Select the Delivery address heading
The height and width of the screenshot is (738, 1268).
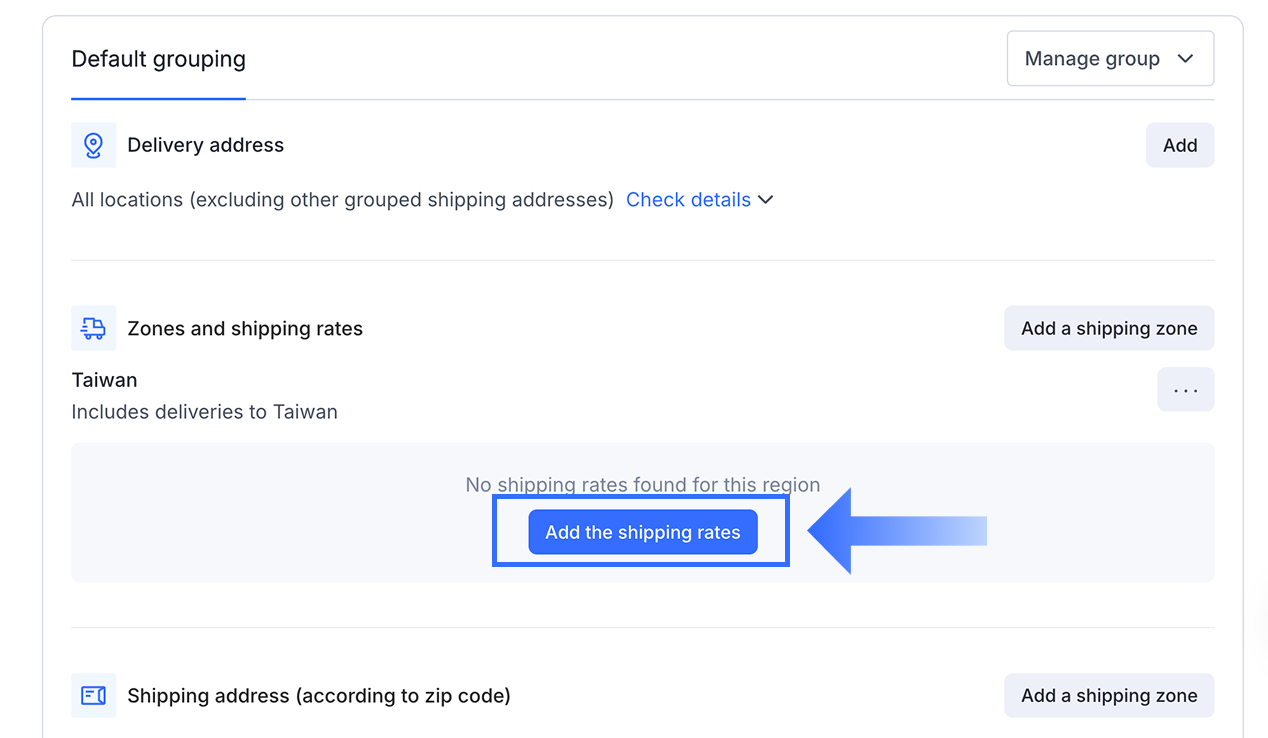point(205,146)
